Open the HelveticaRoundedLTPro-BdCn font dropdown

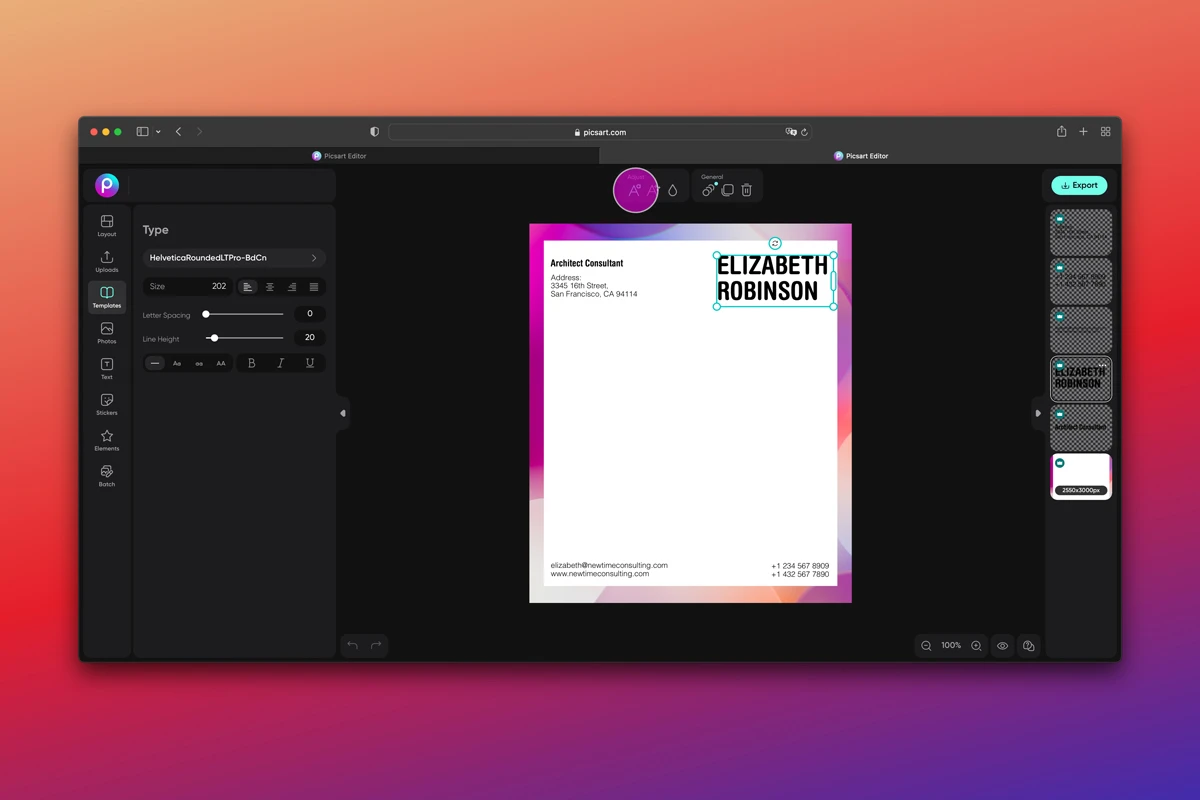coord(234,257)
